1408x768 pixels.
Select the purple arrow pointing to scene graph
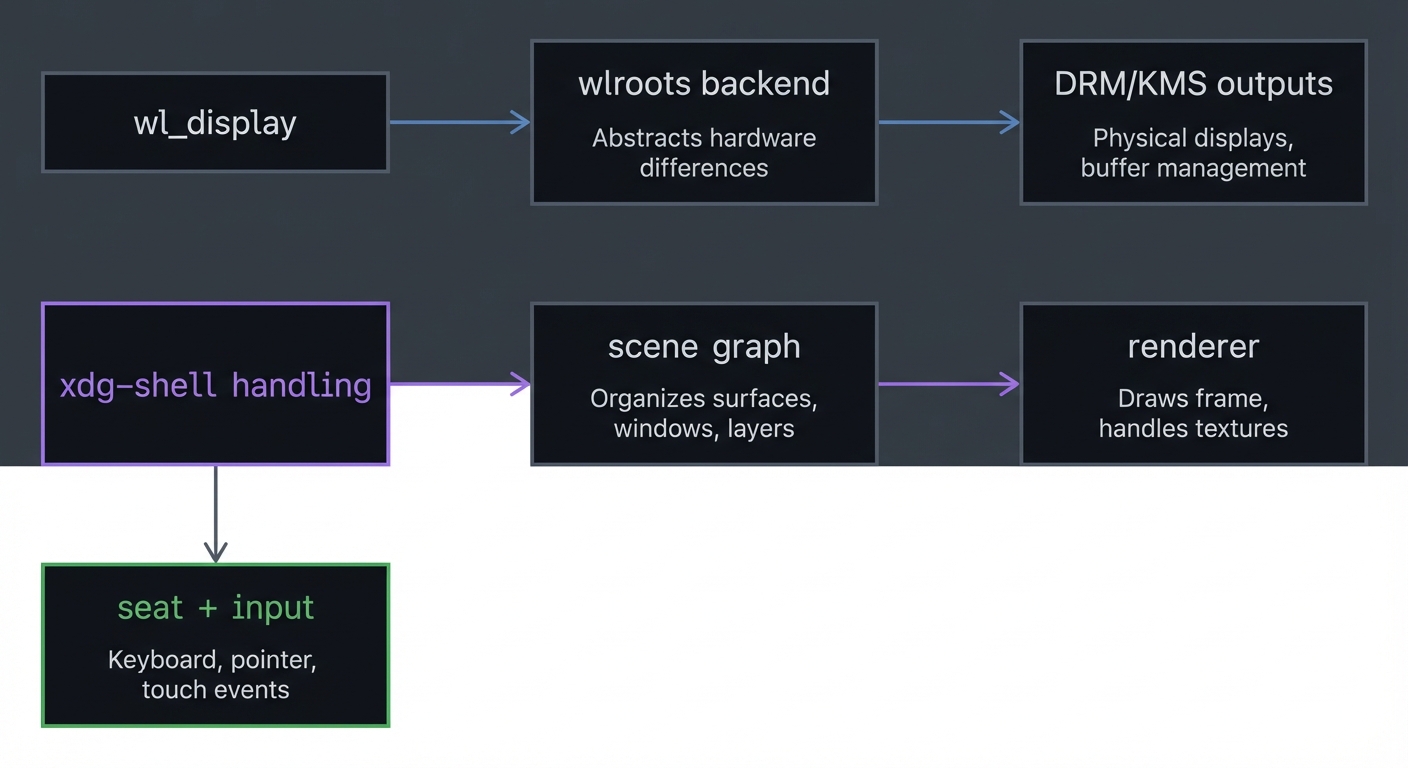click(x=458, y=384)
